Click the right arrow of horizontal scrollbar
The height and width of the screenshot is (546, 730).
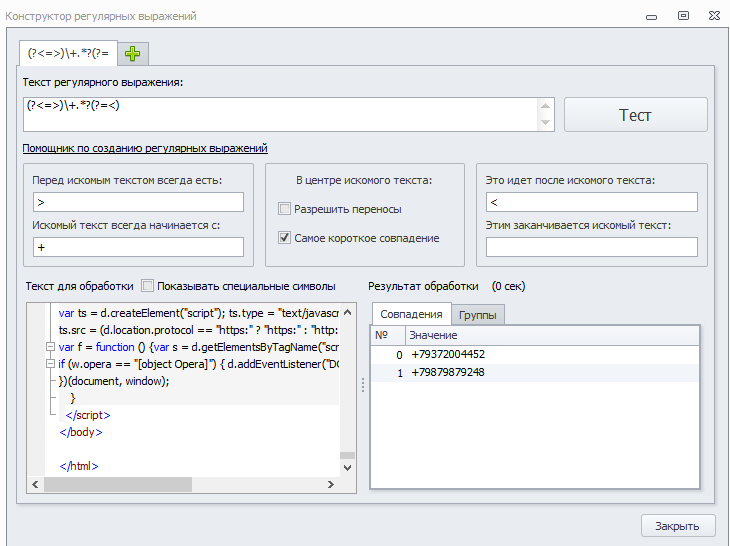[331, 485]
